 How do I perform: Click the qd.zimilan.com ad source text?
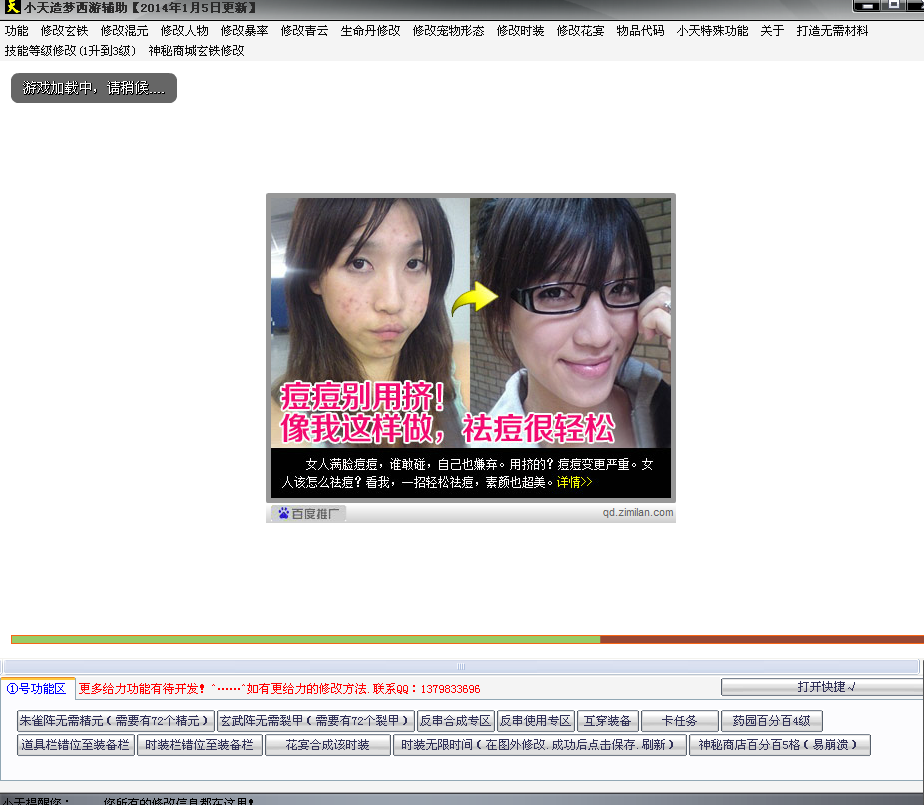tap(638, 512)
